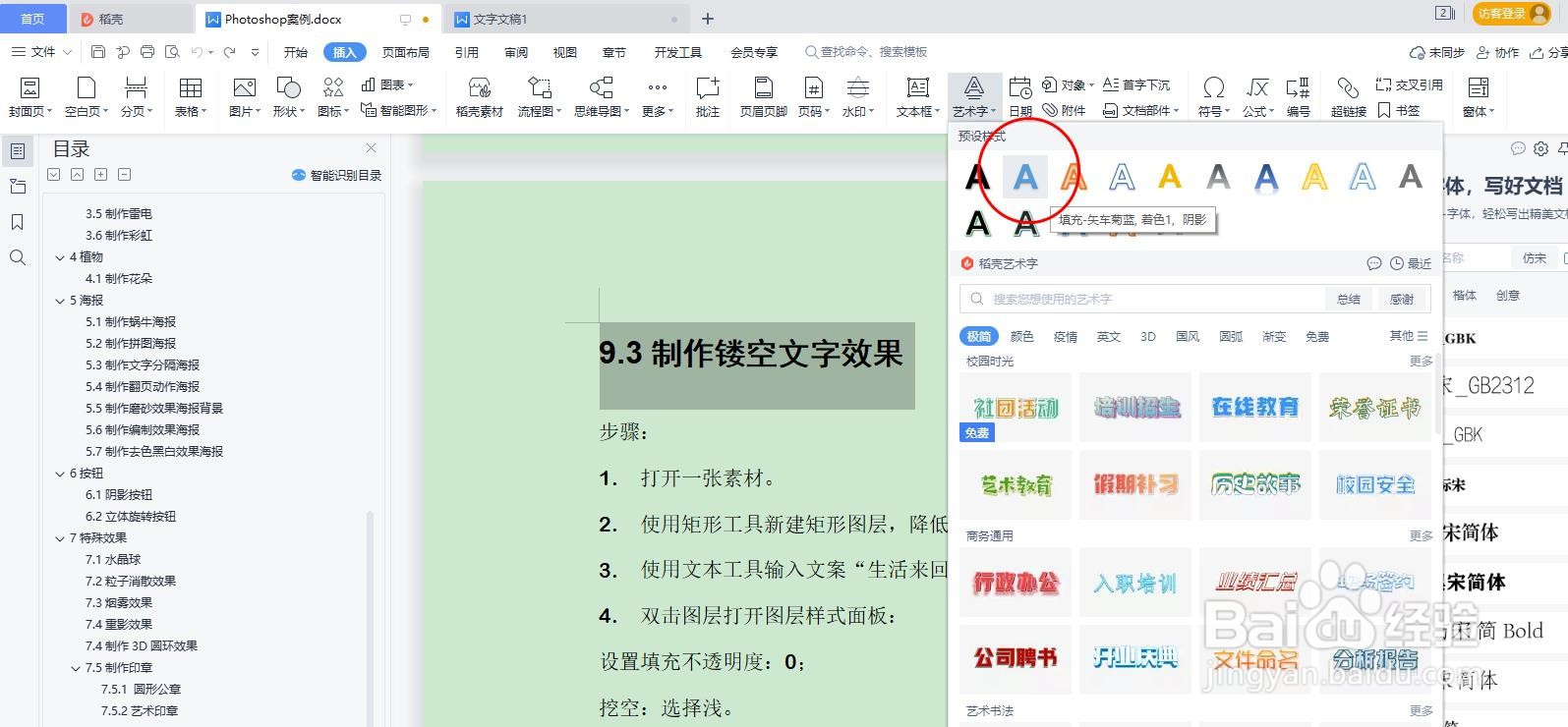The image size is (1568, 727).
Task: Select the 3D WordArt category
Action: [1147, 336]
